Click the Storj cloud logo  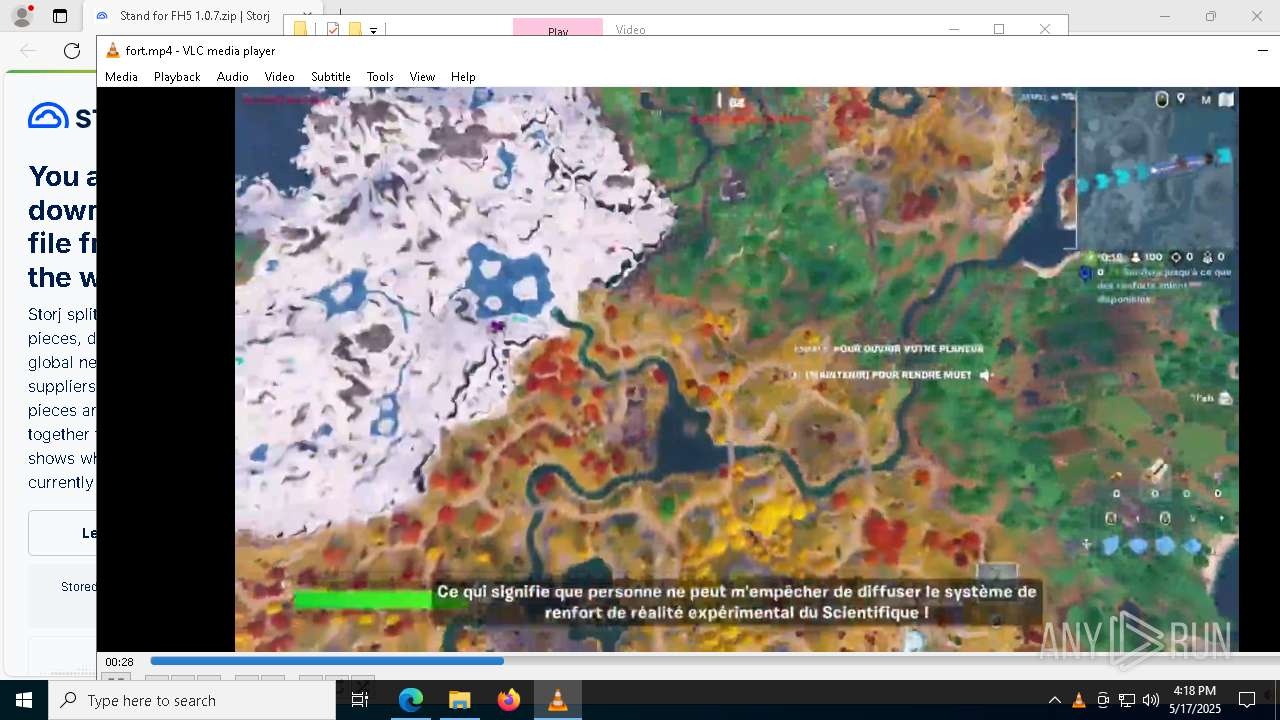48,116
